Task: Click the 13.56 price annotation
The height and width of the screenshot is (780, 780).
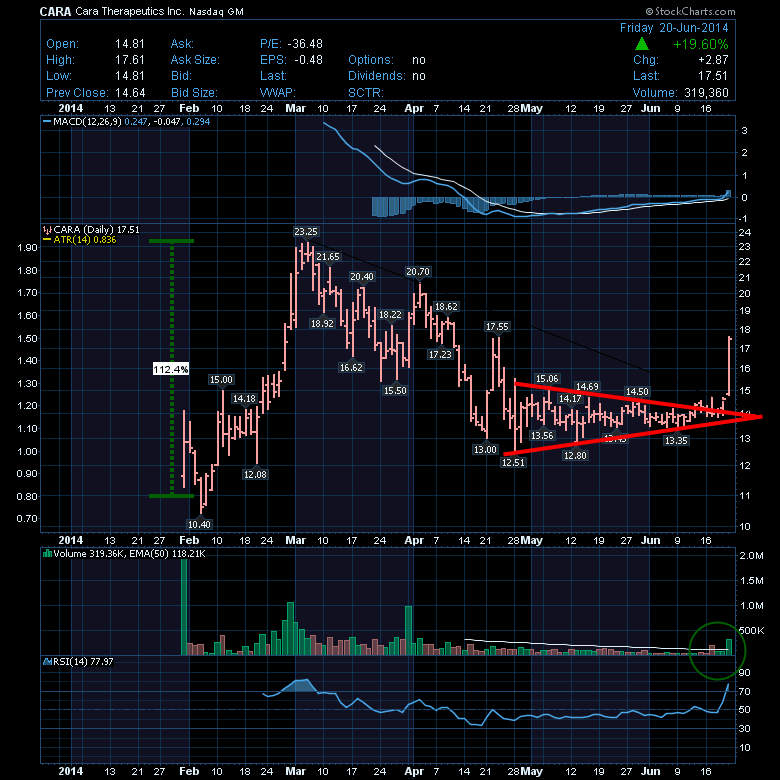Action: tap(542, 435)
